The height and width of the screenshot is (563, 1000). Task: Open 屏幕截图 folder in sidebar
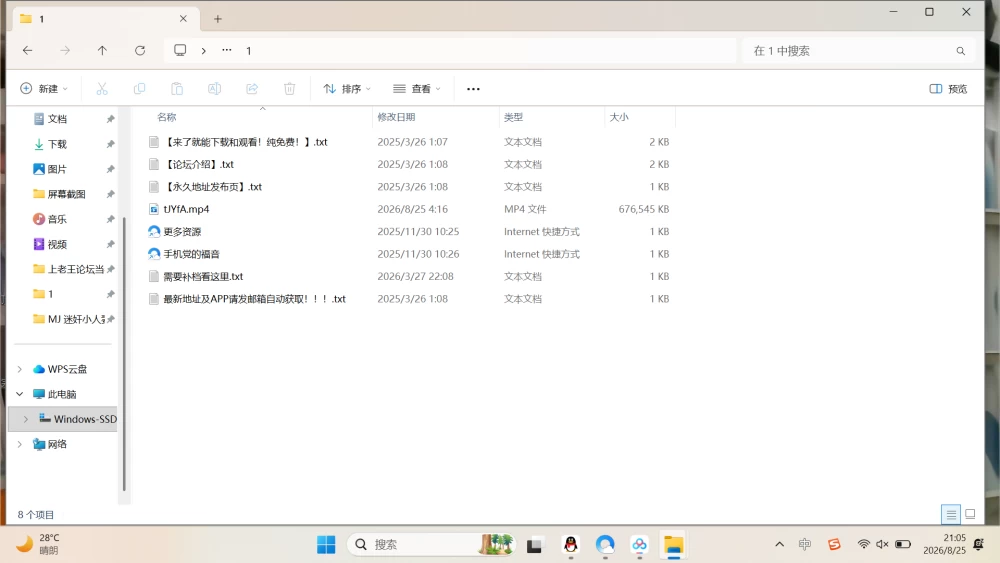click(x=64, y=194)
